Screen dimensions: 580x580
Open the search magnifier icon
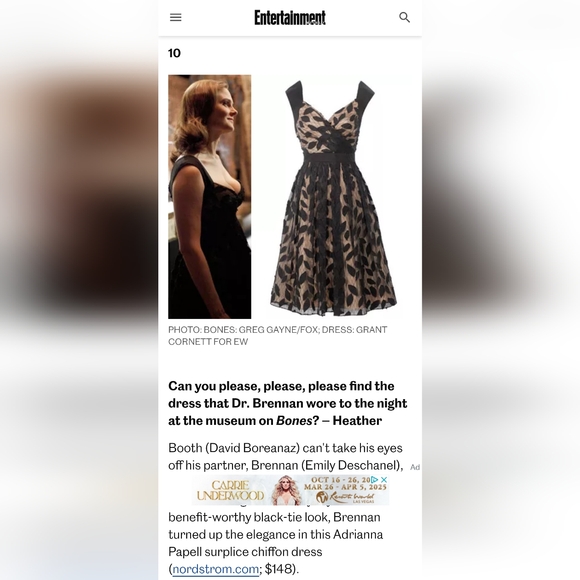(x=404, y=17)
